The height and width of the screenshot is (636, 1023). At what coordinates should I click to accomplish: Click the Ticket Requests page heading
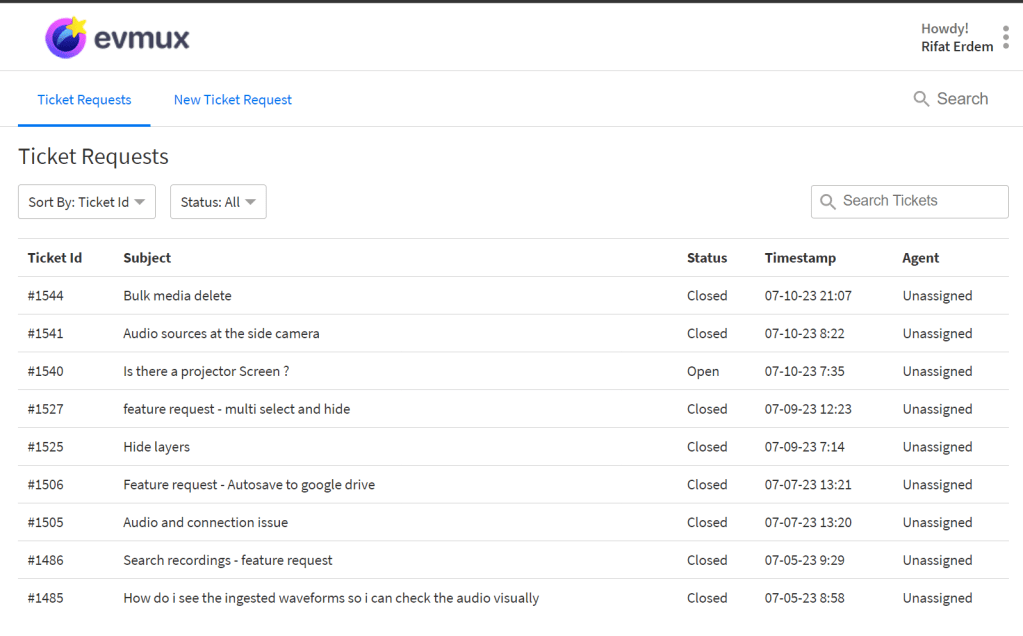tap(93, 157)
